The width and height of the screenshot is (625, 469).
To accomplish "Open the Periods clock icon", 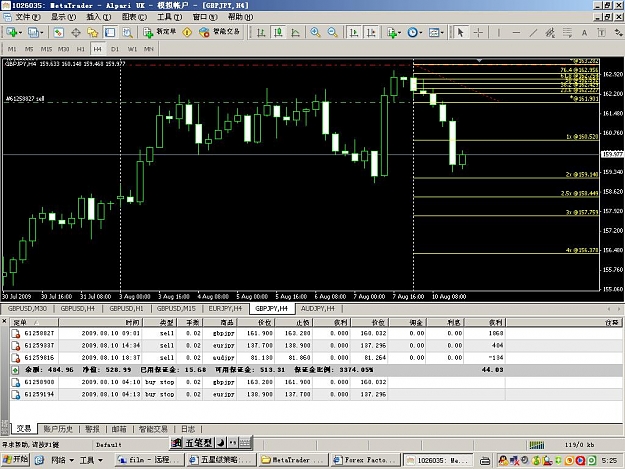I will [x=412, y=32].
